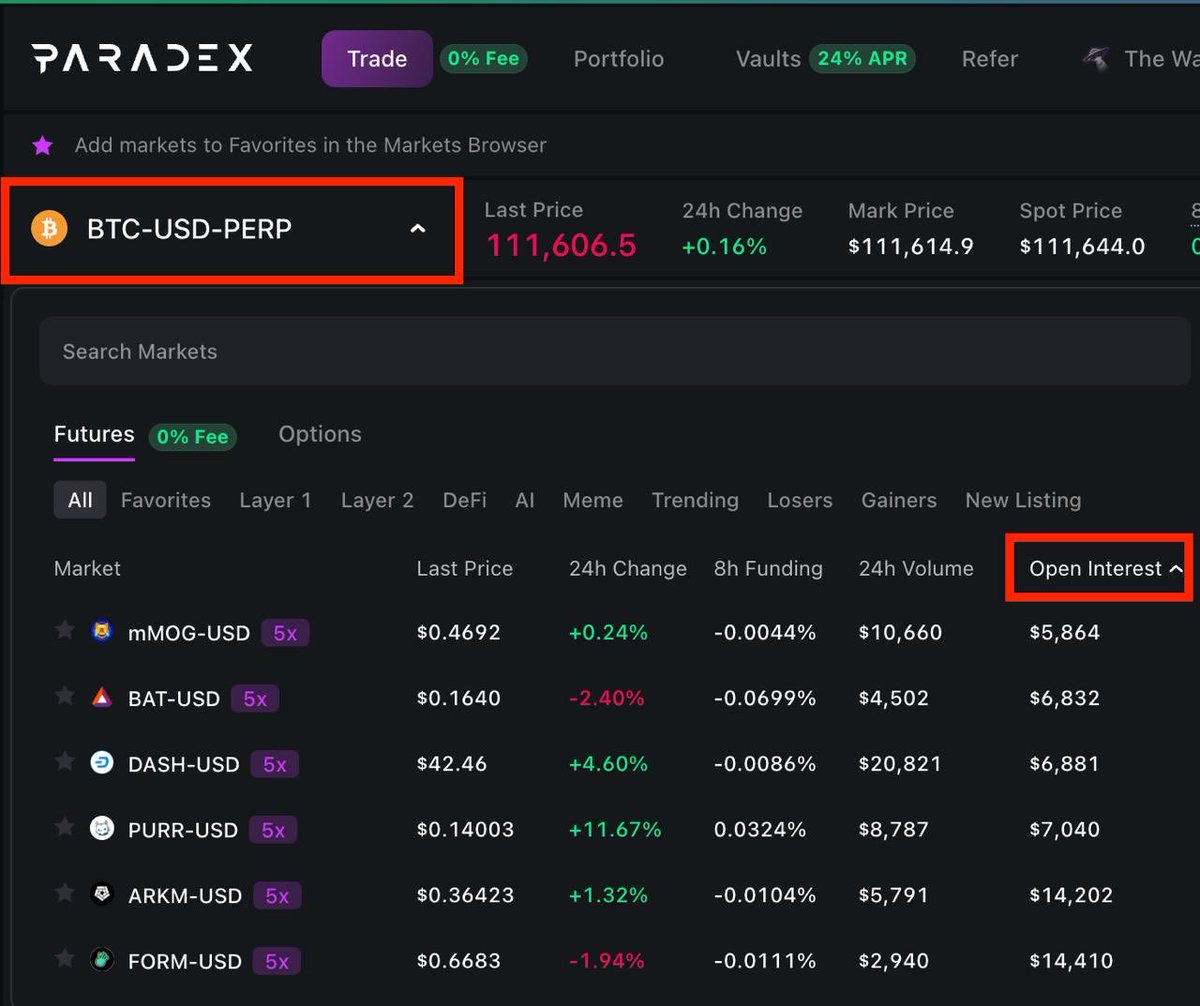Filter markets by DeFi
Viewport: 1200px width, 1006px height.
point(465,500)
